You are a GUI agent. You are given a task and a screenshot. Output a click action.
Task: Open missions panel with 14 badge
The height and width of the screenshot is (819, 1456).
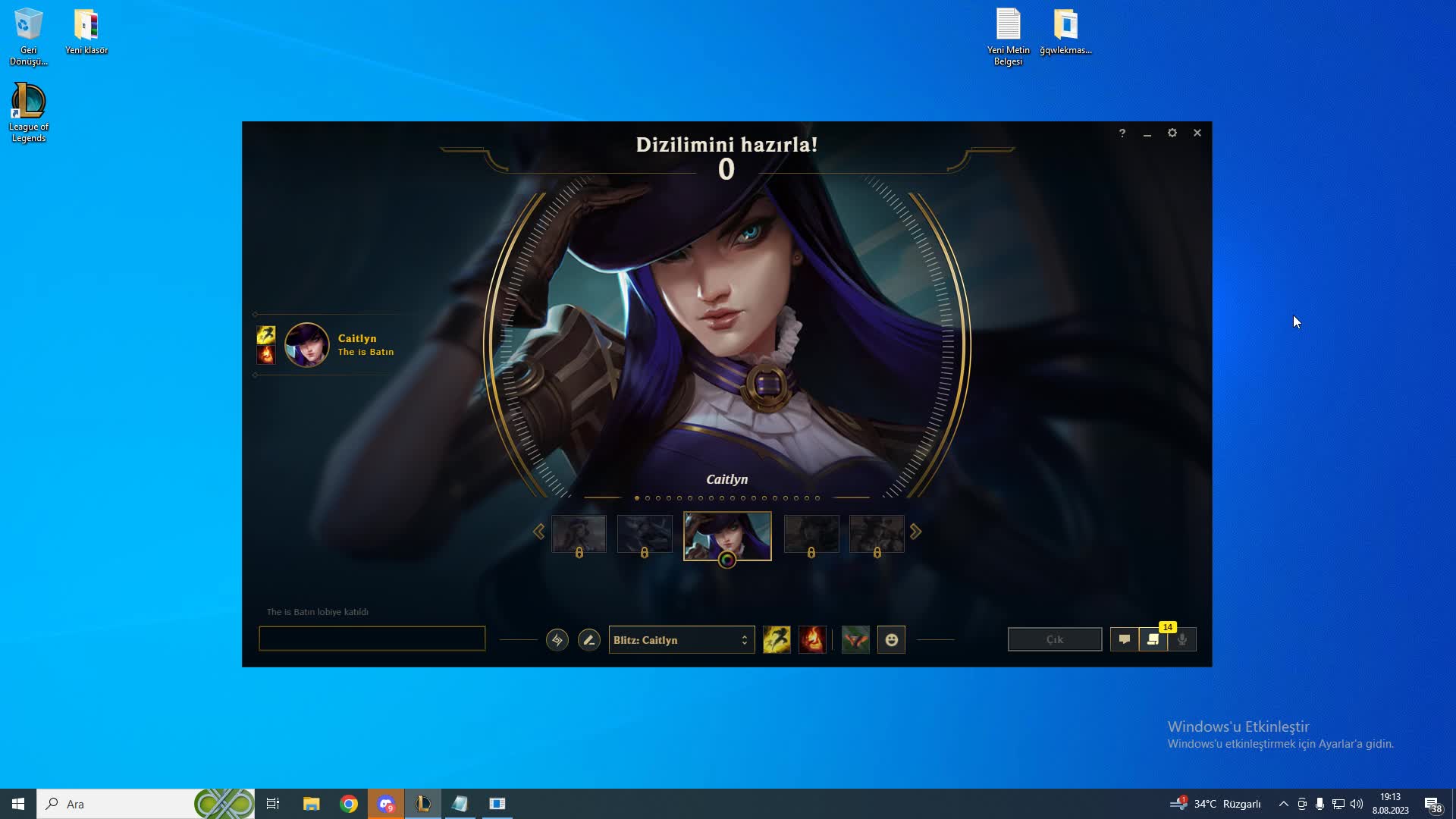coord(1153,639)
